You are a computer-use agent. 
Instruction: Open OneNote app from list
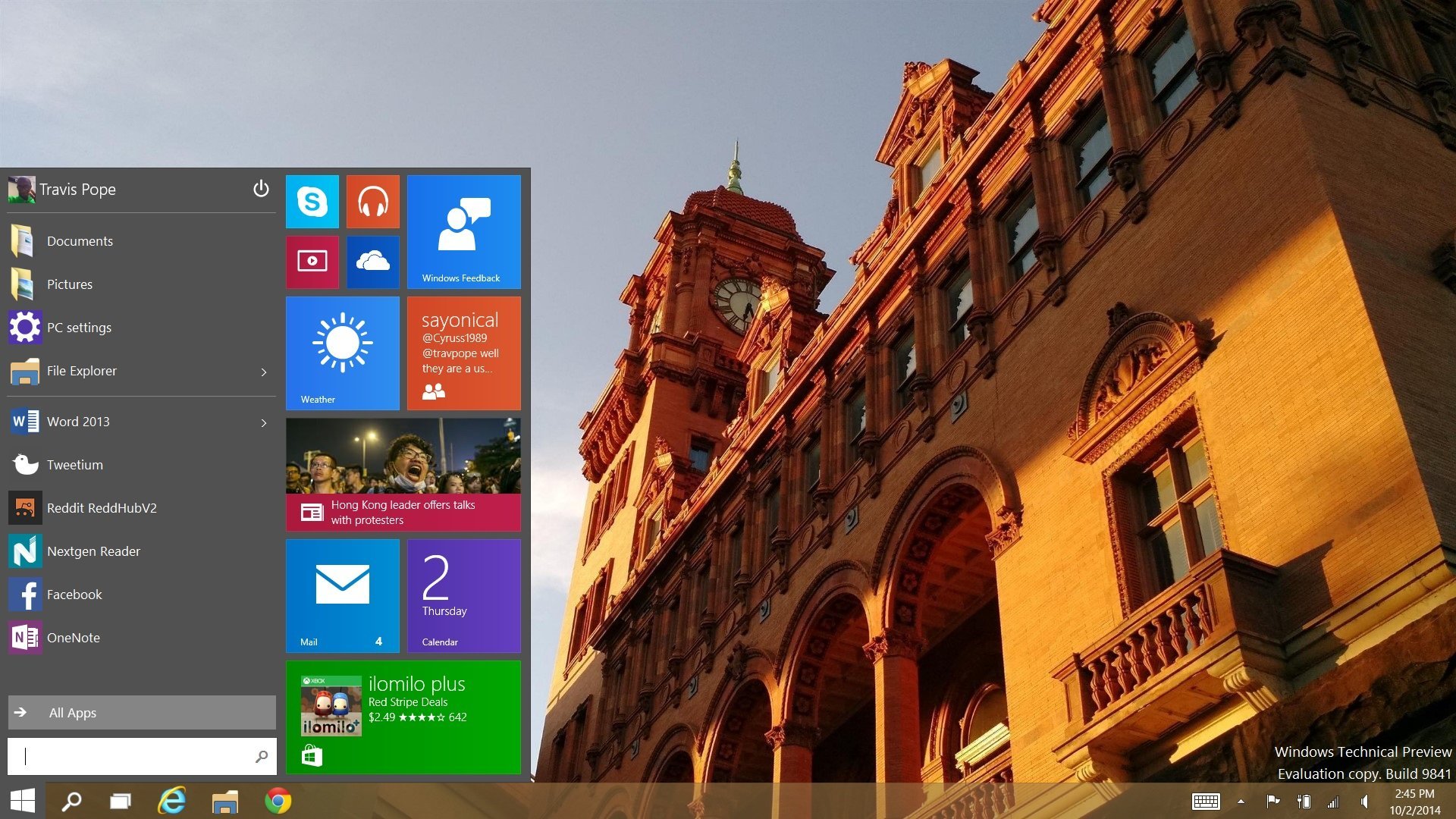click(x=142, y=638)
